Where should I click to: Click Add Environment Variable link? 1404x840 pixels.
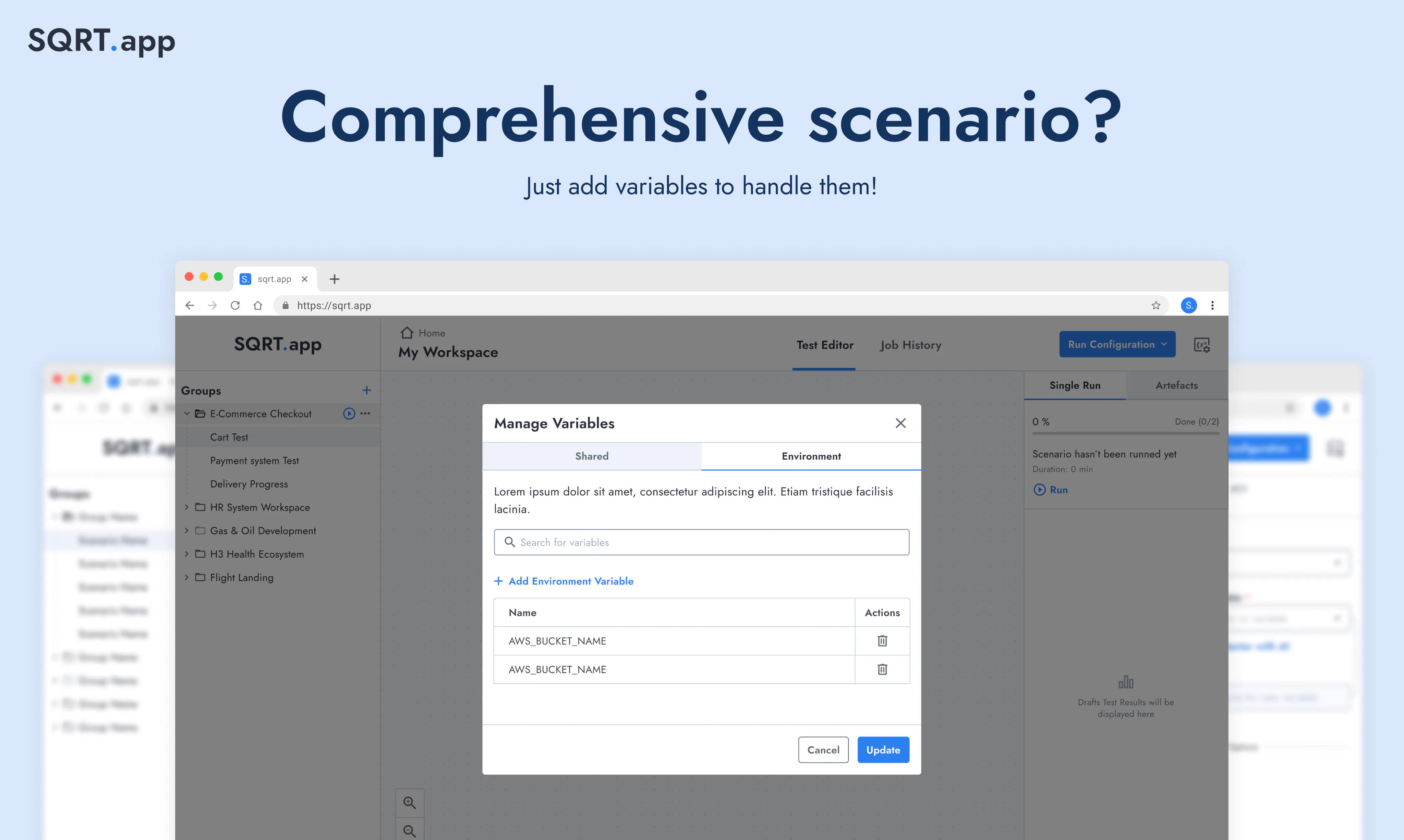(571, 581)
